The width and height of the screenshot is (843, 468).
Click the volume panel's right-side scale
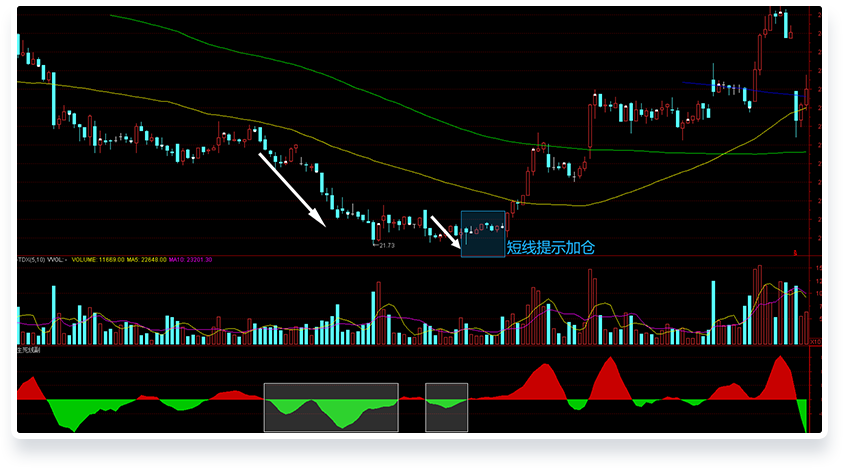(818, 300)
